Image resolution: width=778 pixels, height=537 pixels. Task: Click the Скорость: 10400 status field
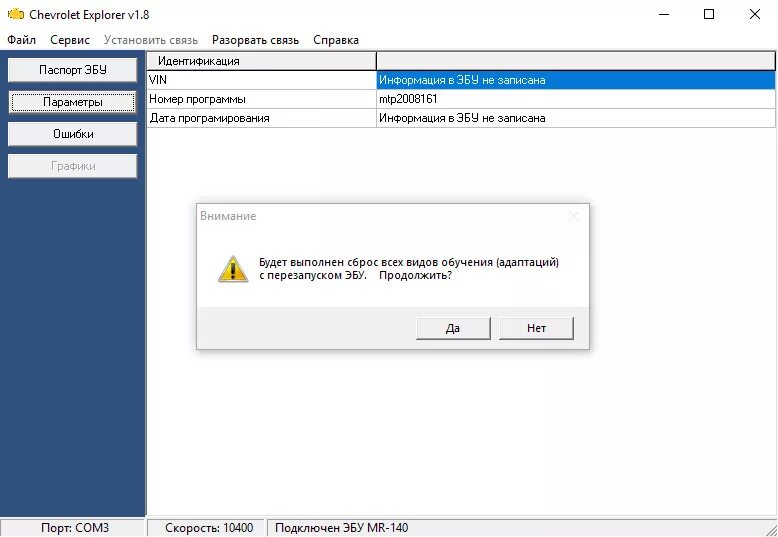click(206, 528)
